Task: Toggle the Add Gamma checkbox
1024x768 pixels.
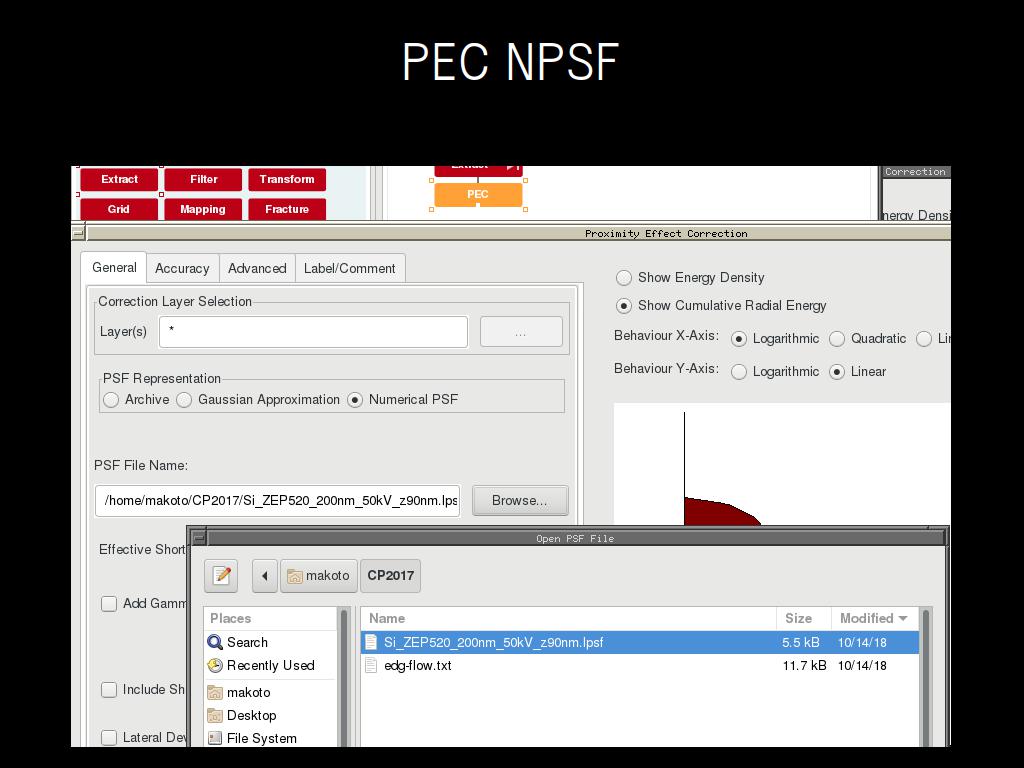Action: click(109, 603)
